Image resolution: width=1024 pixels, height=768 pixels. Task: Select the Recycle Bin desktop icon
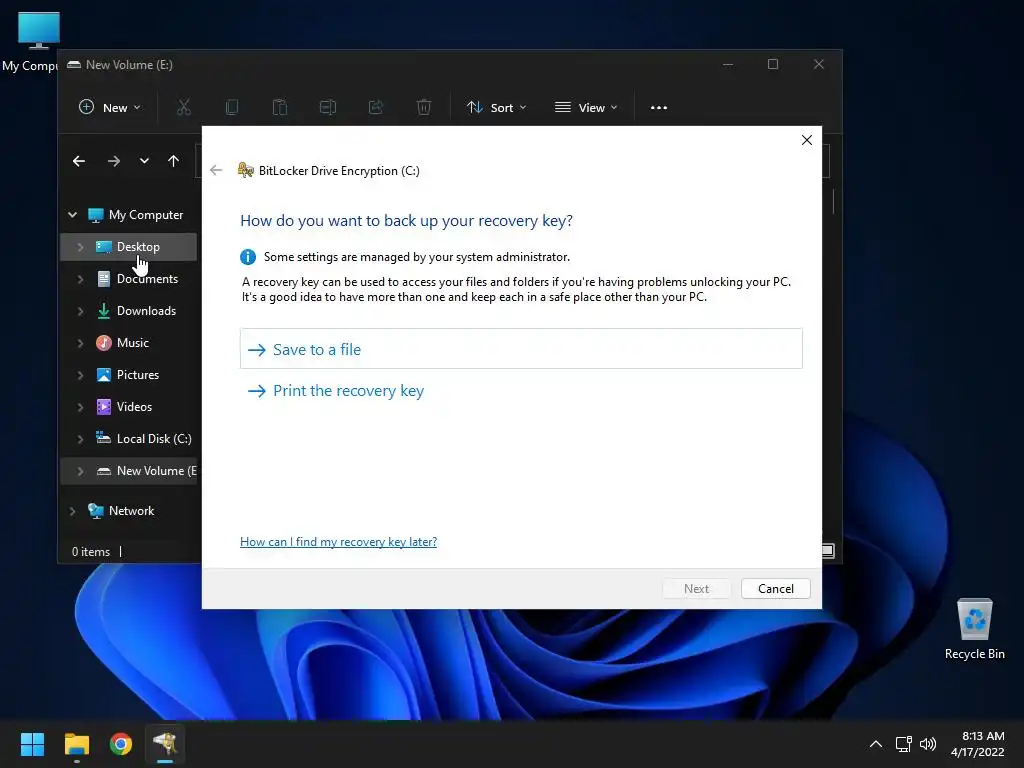tap(974, 629)
